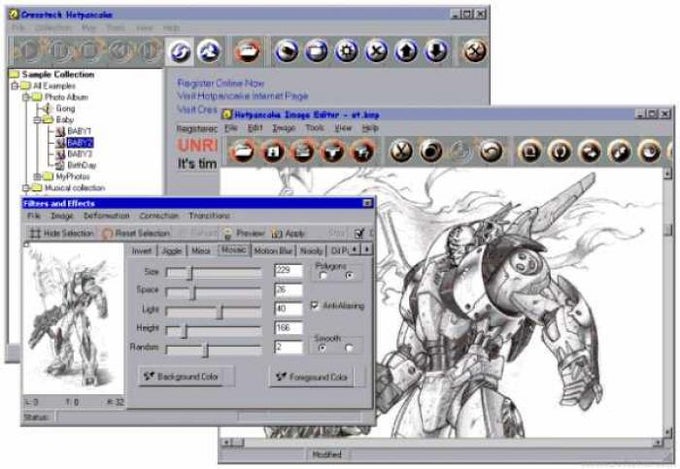Click the copy icon next to the scissors
Screen dimensions: 680x469
click(431, 152)
